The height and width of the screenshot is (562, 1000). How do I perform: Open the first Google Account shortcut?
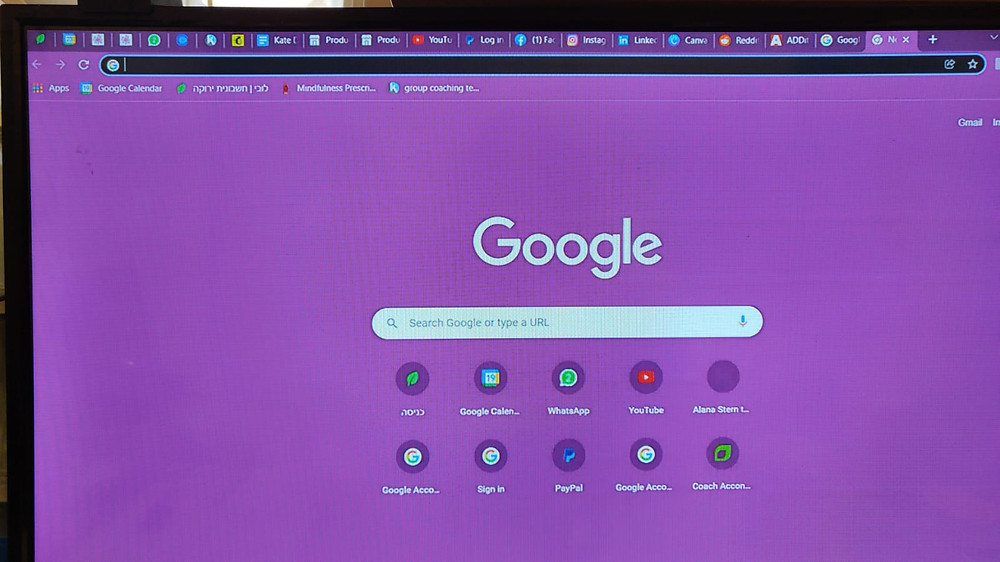pyautogui.click(x=412, y=467)
